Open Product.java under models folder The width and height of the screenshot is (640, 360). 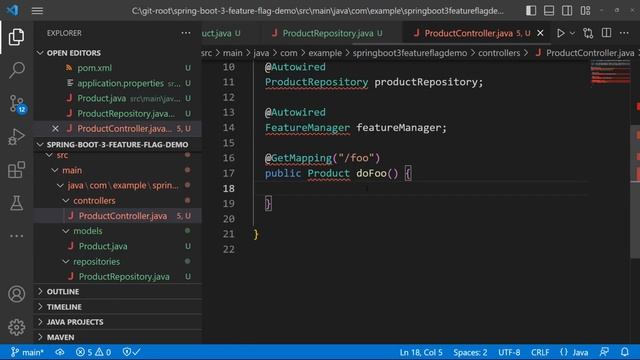click(118, 246)
